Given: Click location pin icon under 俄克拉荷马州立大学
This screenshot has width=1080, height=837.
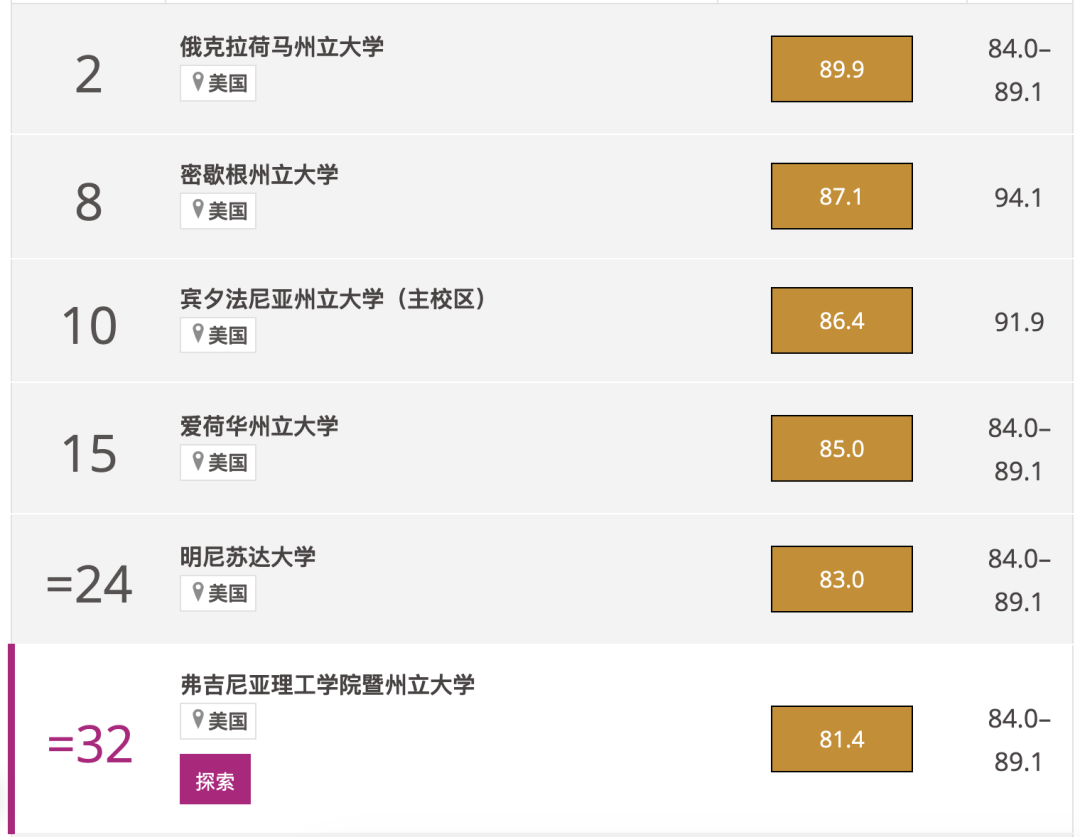Looking at the screenshot, I should click(x=198, y=82).
